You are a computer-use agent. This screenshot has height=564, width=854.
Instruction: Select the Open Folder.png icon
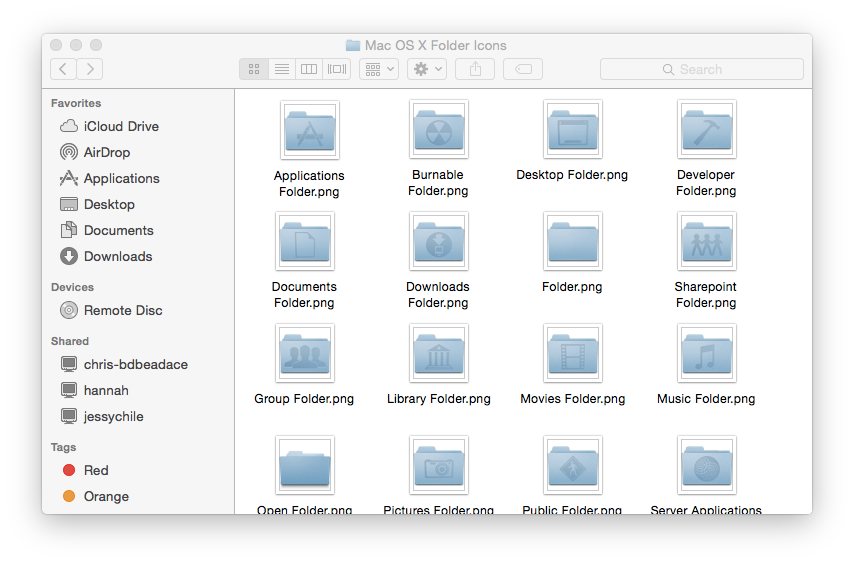coord(305,465)
